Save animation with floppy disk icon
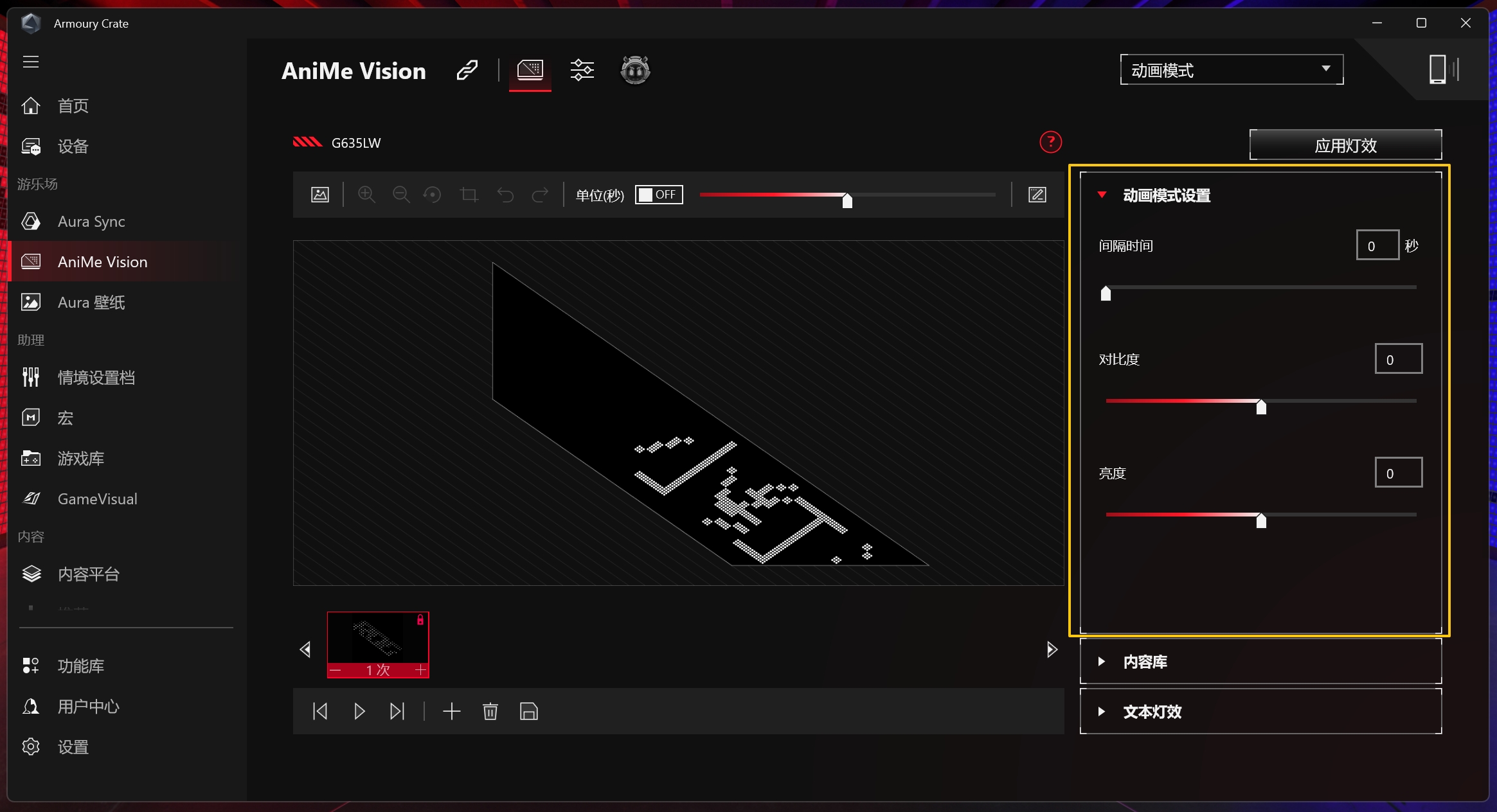 coord(529,711)
